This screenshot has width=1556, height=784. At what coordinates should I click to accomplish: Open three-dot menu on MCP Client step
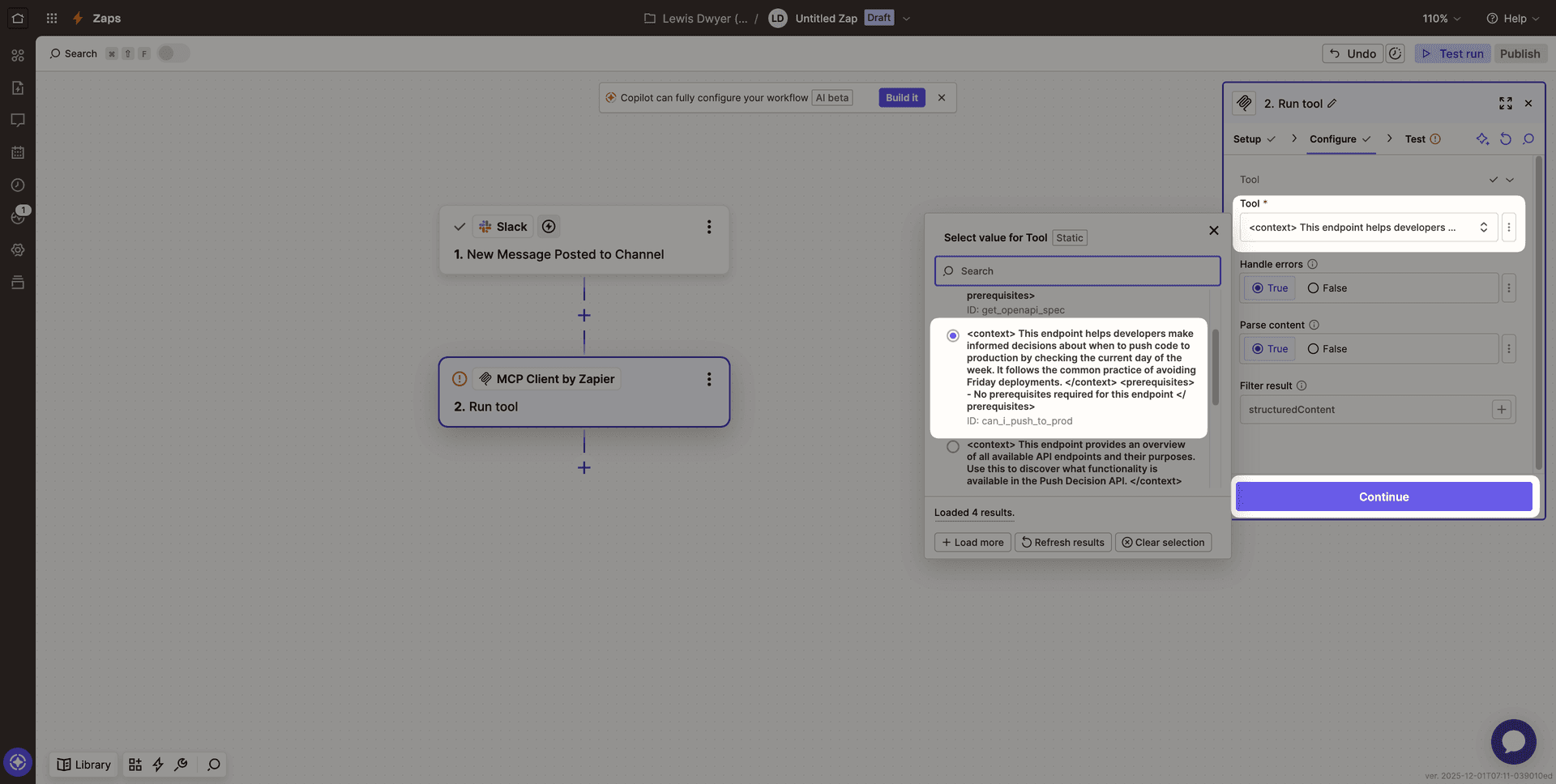point(708,379)
